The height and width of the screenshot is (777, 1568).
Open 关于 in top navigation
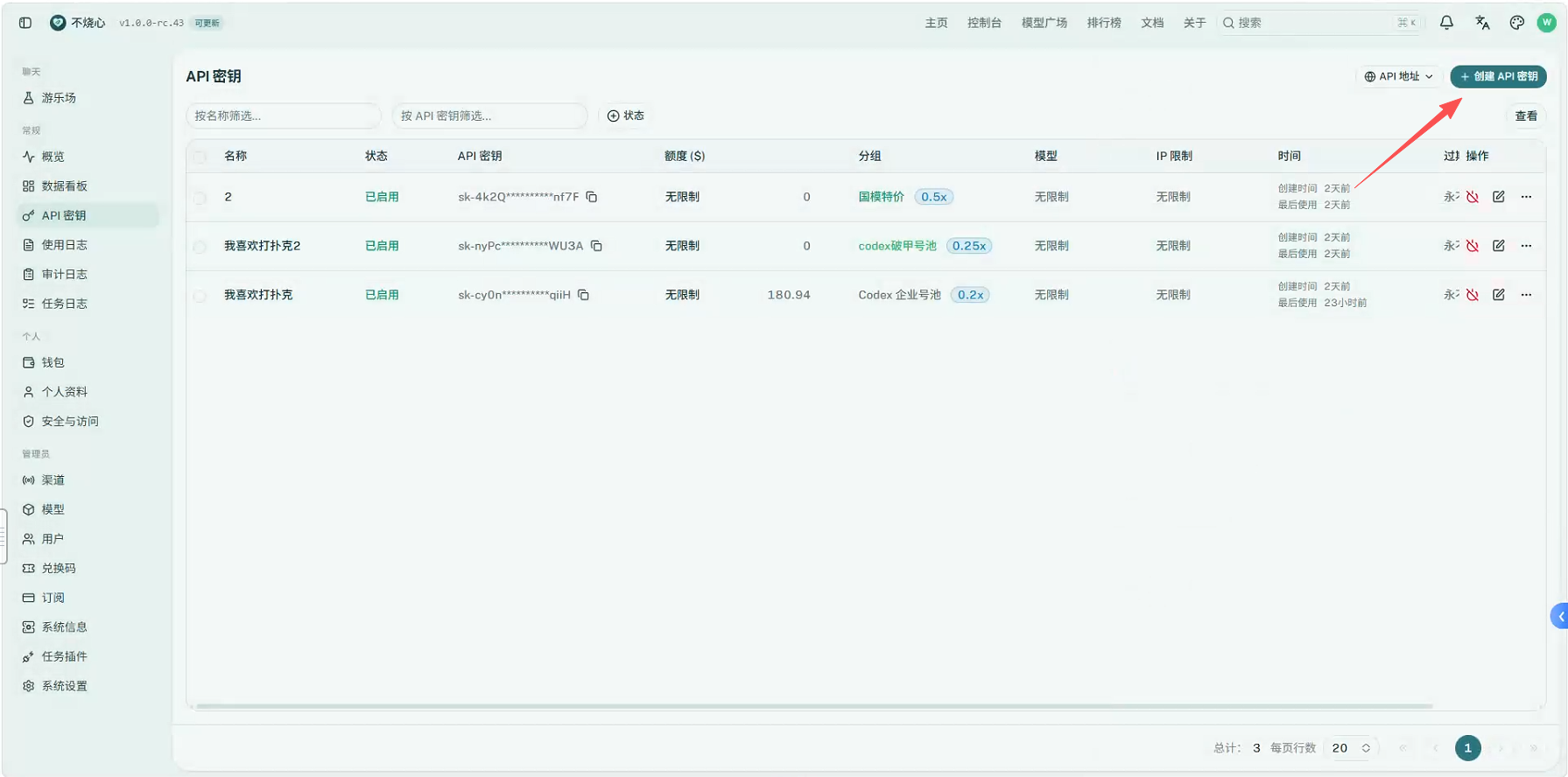tap(1194, 23)
